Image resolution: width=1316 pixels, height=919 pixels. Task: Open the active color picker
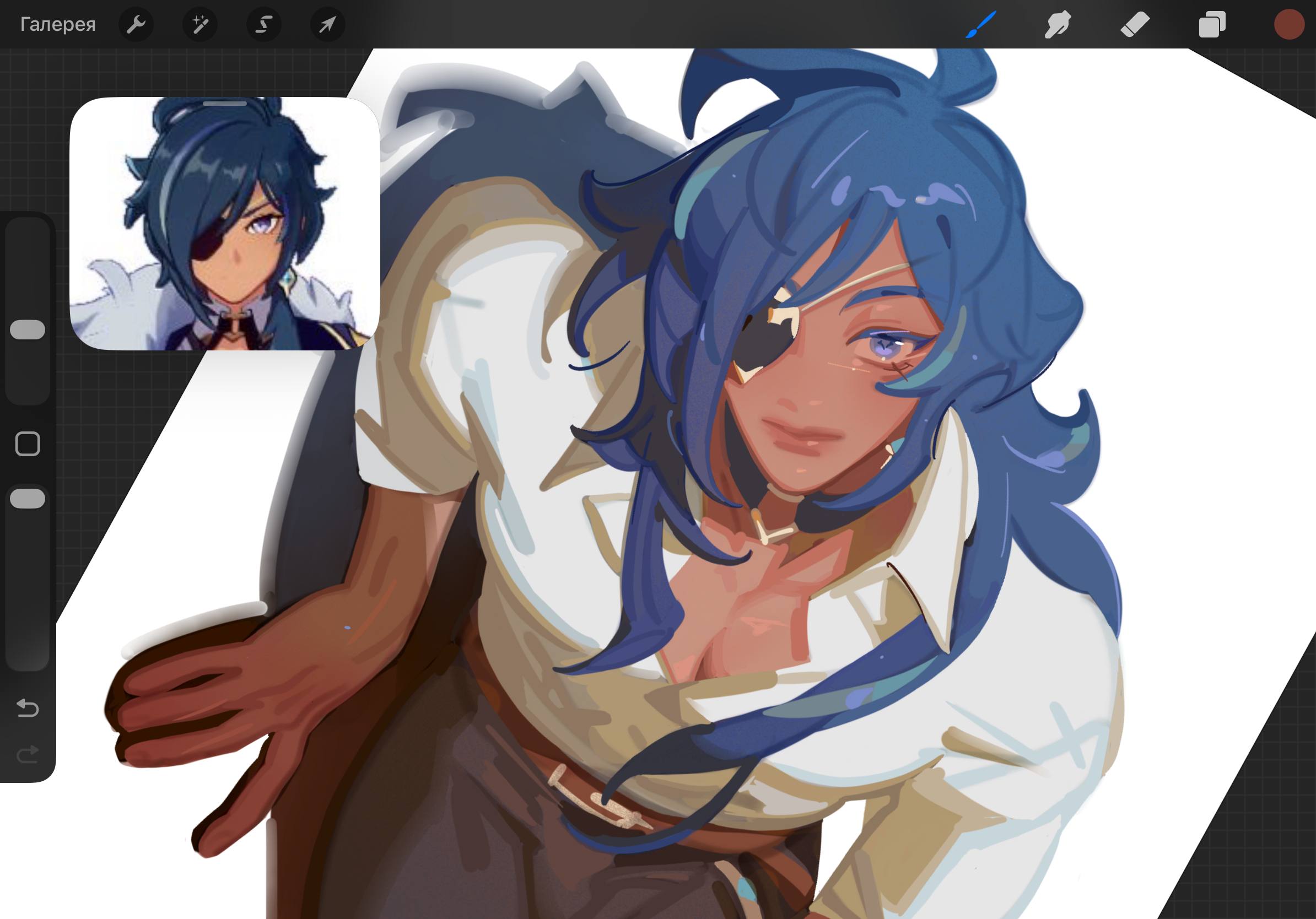tap(1289, 25)
